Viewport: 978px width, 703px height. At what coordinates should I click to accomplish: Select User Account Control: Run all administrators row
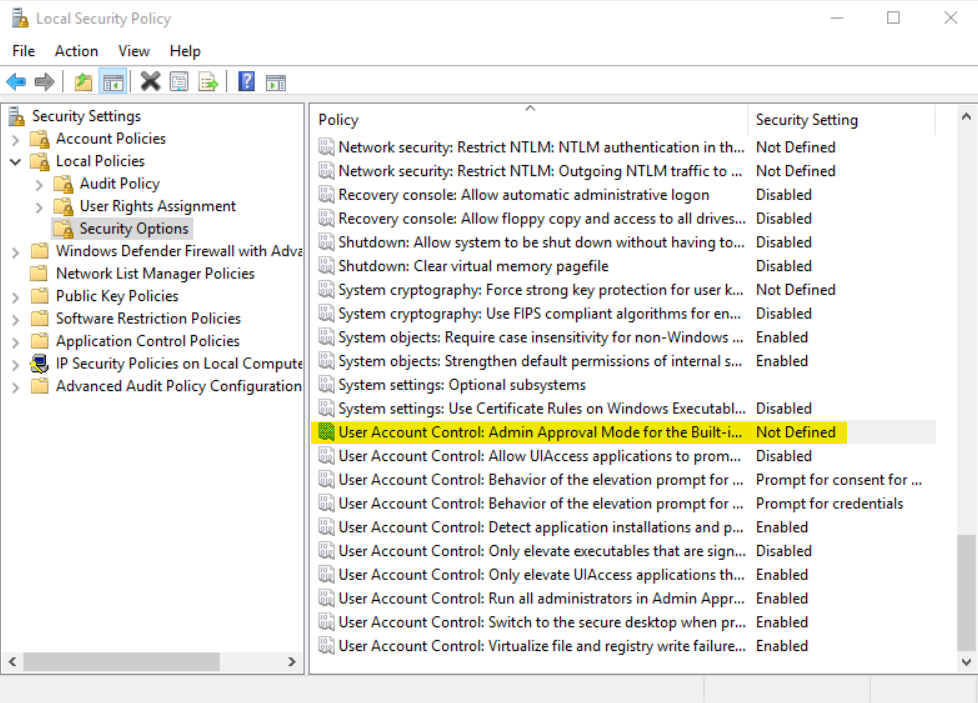[623, 598]
